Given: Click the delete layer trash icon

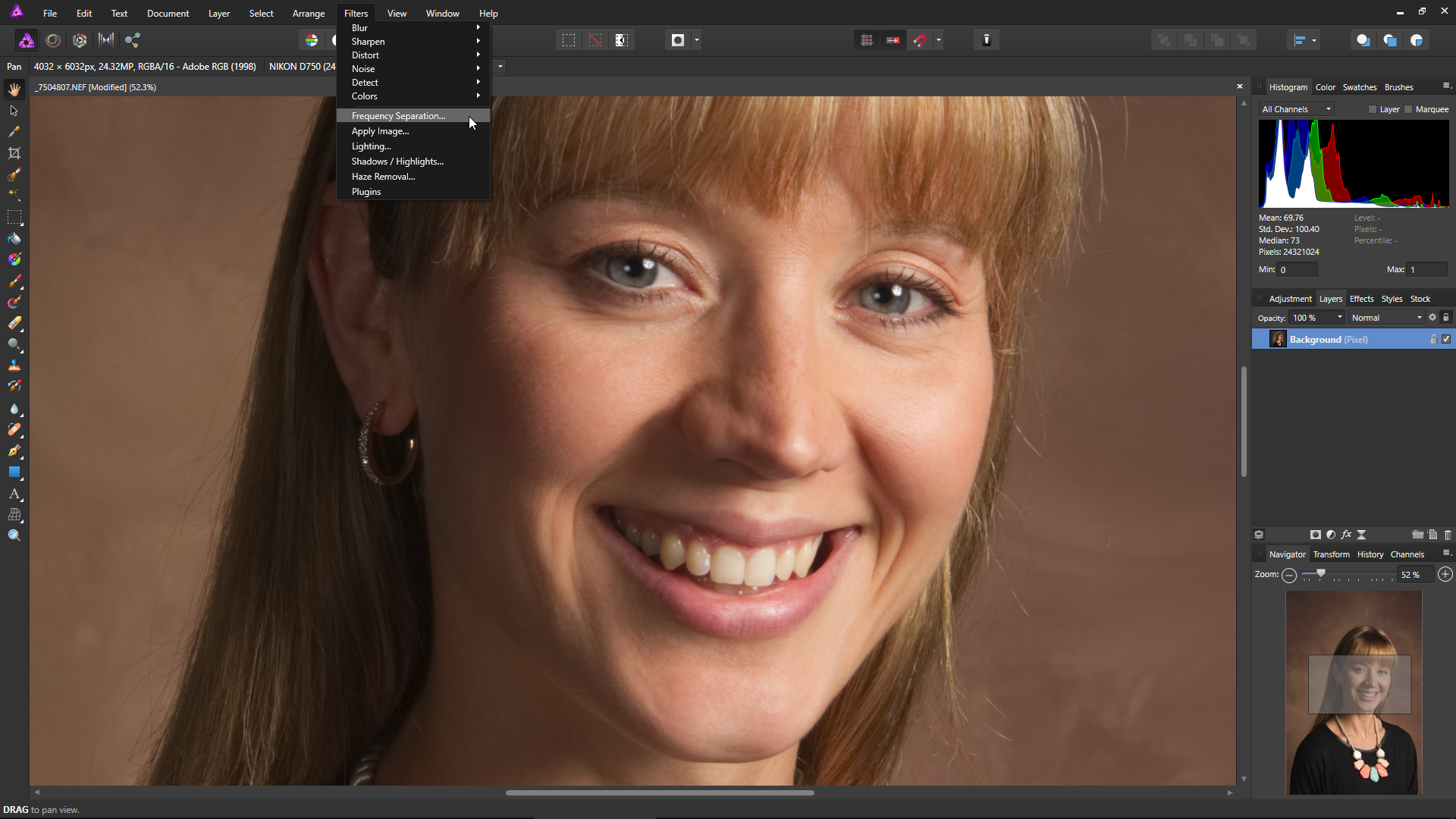Looking at the screenshot, I should pyautogui.click(x=1448, y=535).
